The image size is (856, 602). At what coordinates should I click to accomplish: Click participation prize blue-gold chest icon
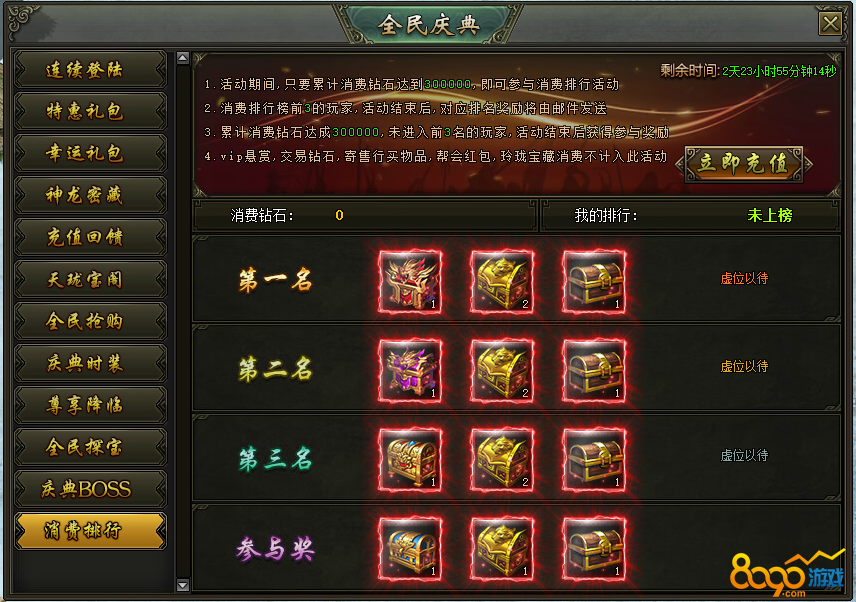[x=410, y=549]
